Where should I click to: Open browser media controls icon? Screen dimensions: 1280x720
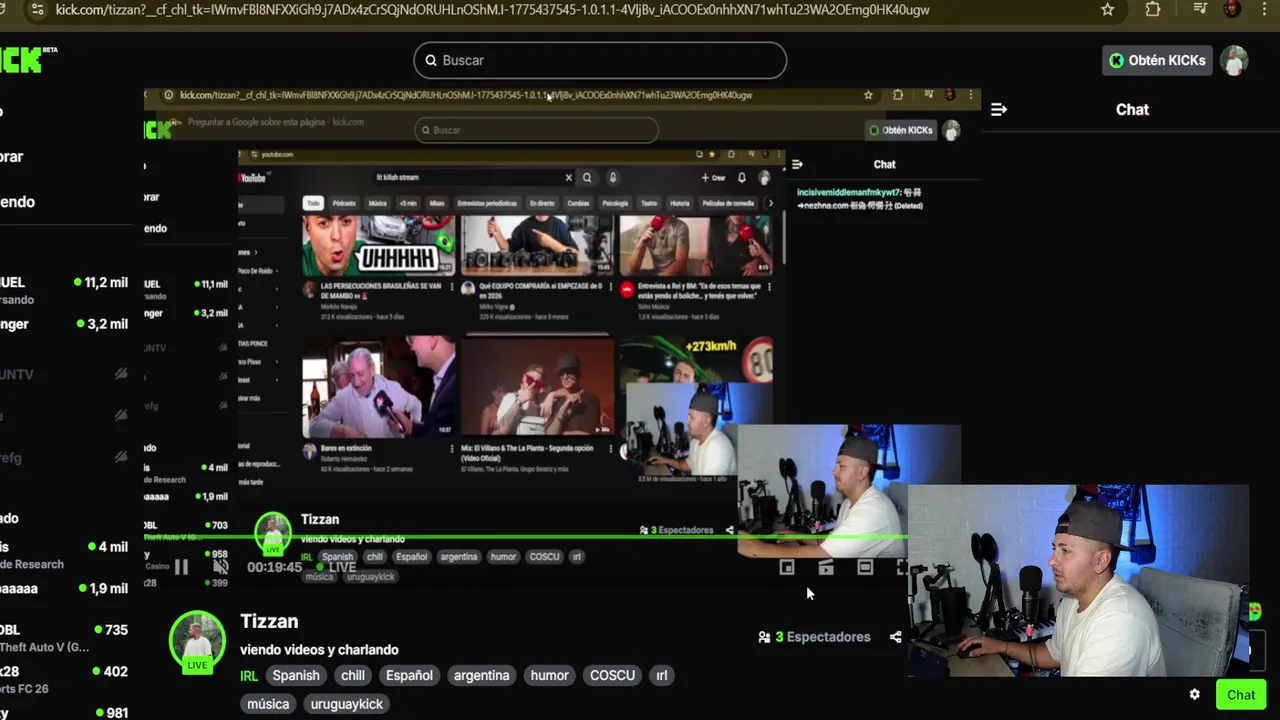[1201, 9]
